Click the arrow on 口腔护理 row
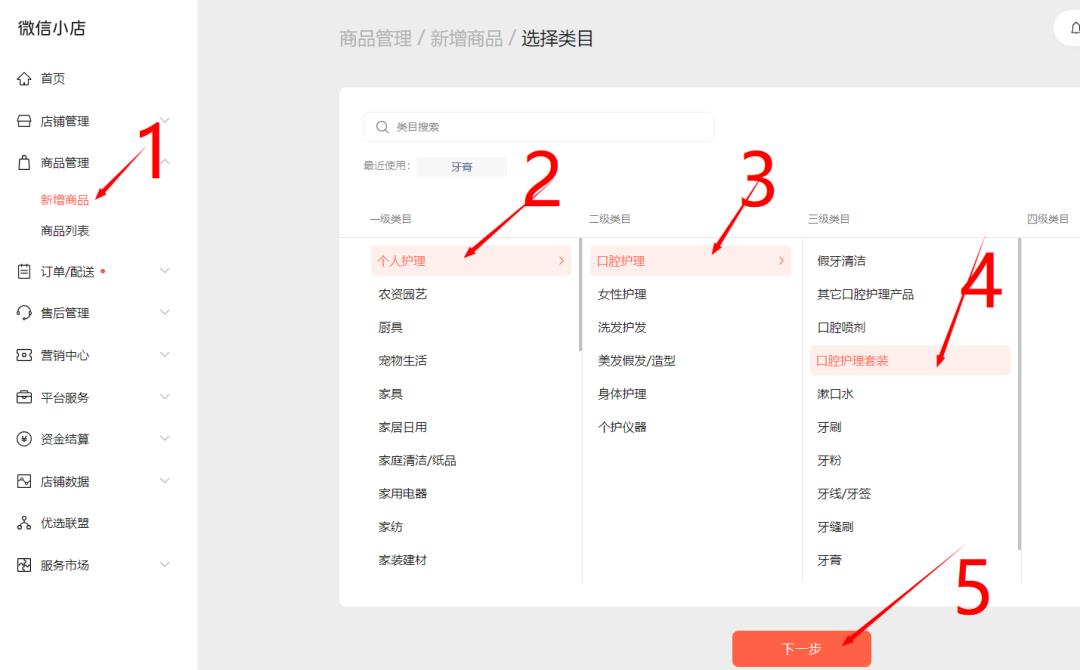 click(x=781, y=260)
